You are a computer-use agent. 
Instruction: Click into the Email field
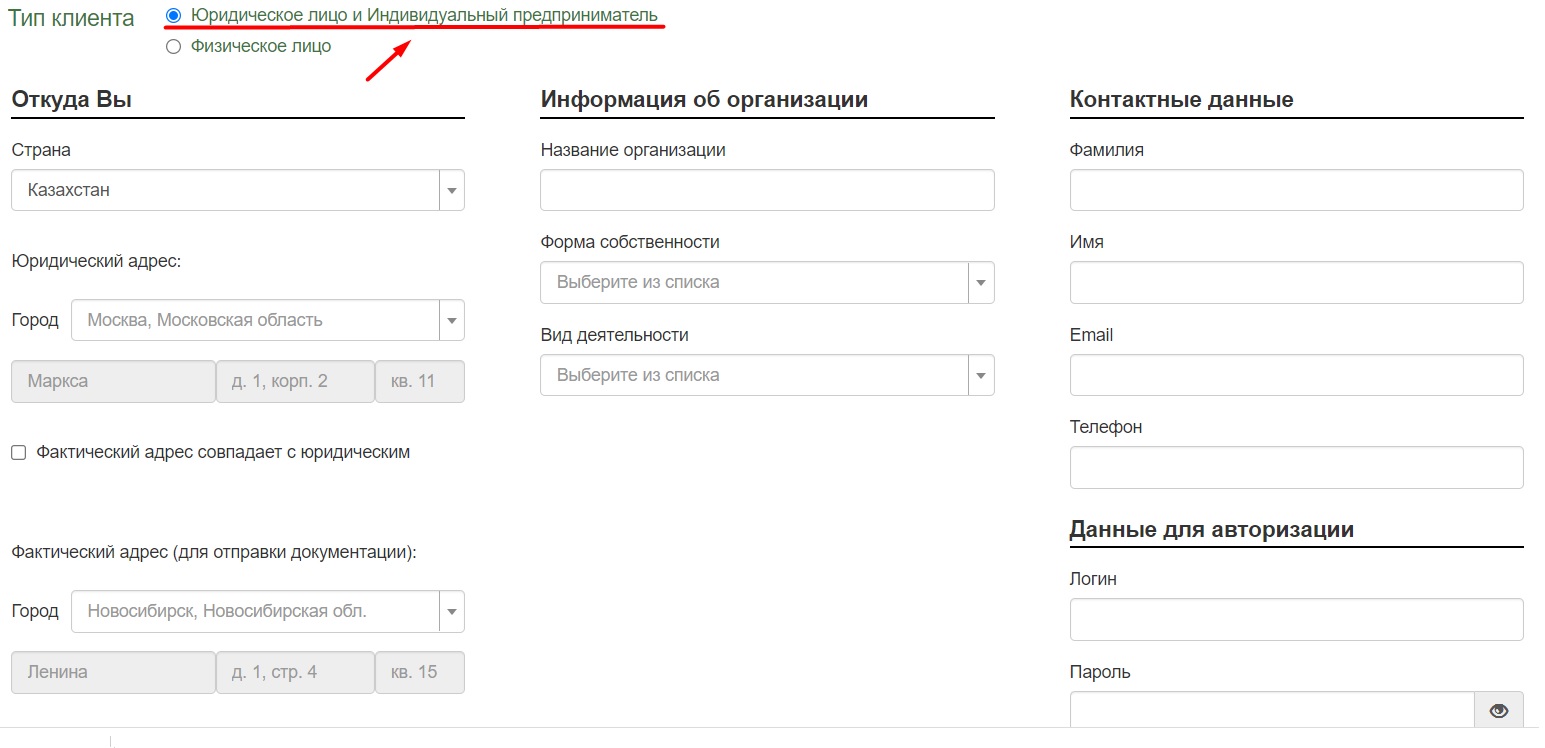1296,375
